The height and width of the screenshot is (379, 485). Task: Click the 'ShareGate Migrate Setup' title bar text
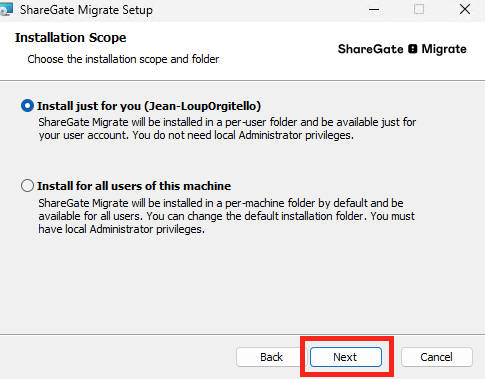click(x=86, y=10)
